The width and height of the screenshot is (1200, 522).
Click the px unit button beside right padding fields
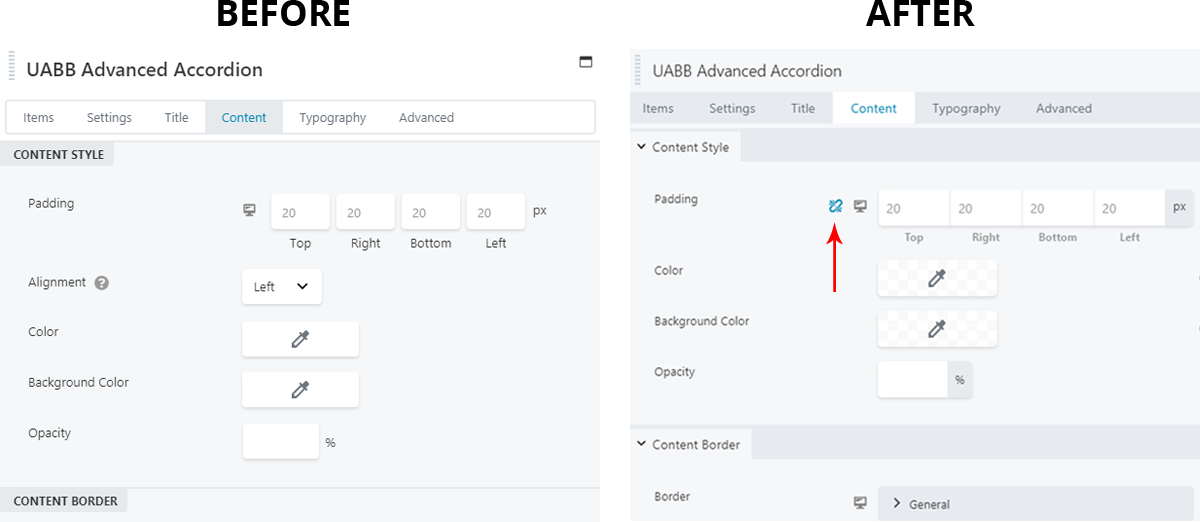tap(1179, 208)
